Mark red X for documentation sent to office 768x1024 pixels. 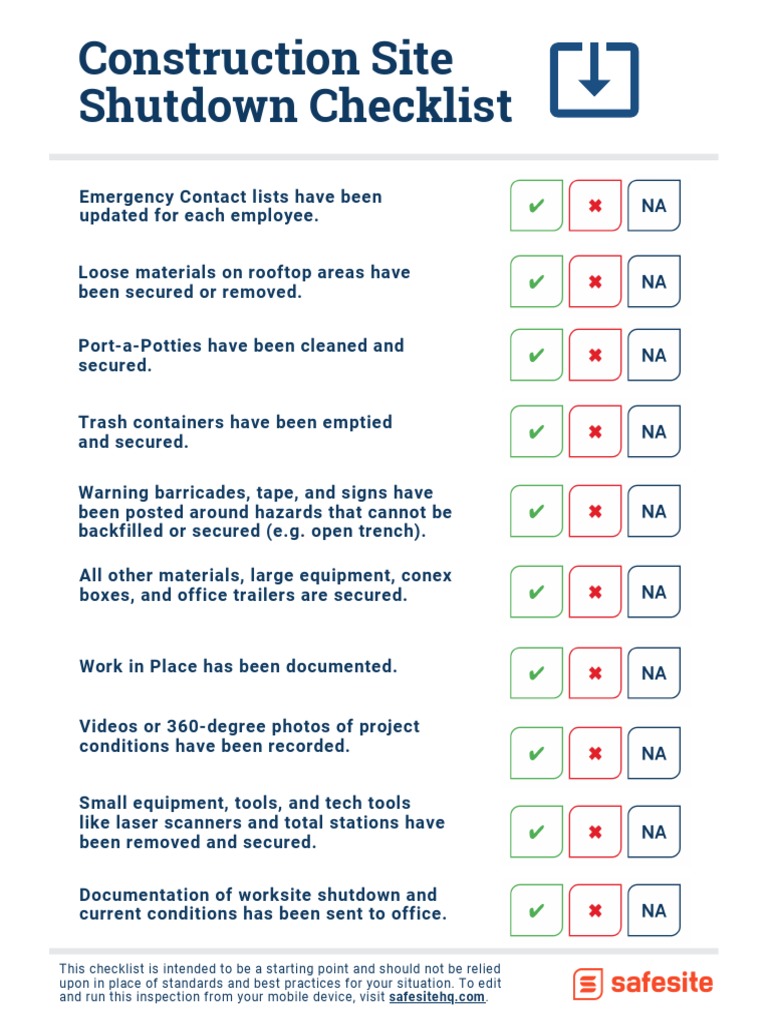(x=595, y=911)
